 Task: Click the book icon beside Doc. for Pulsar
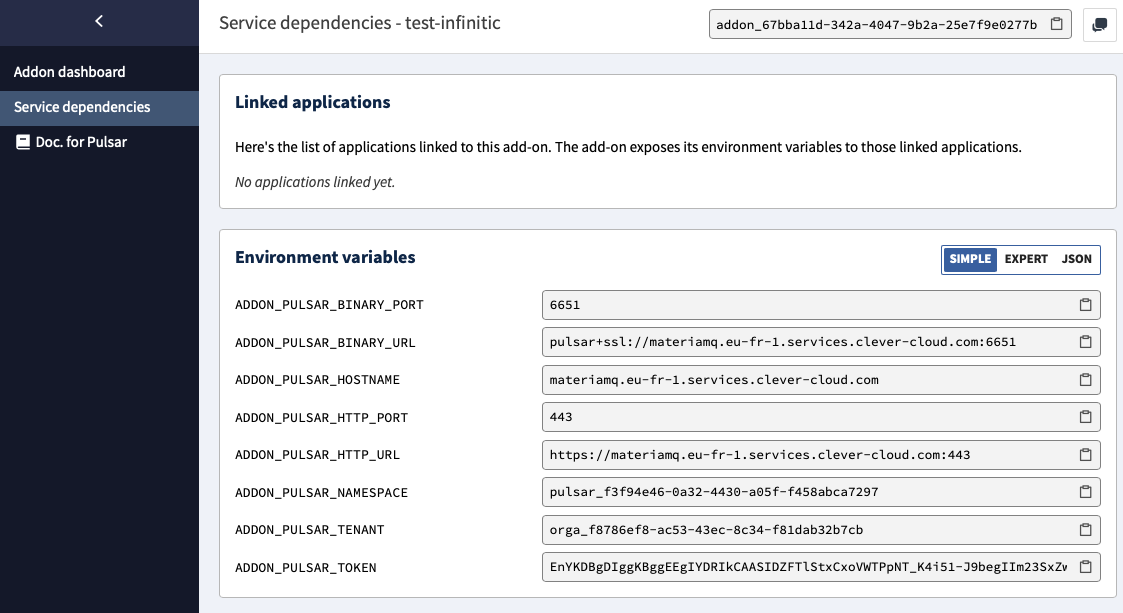23,143
